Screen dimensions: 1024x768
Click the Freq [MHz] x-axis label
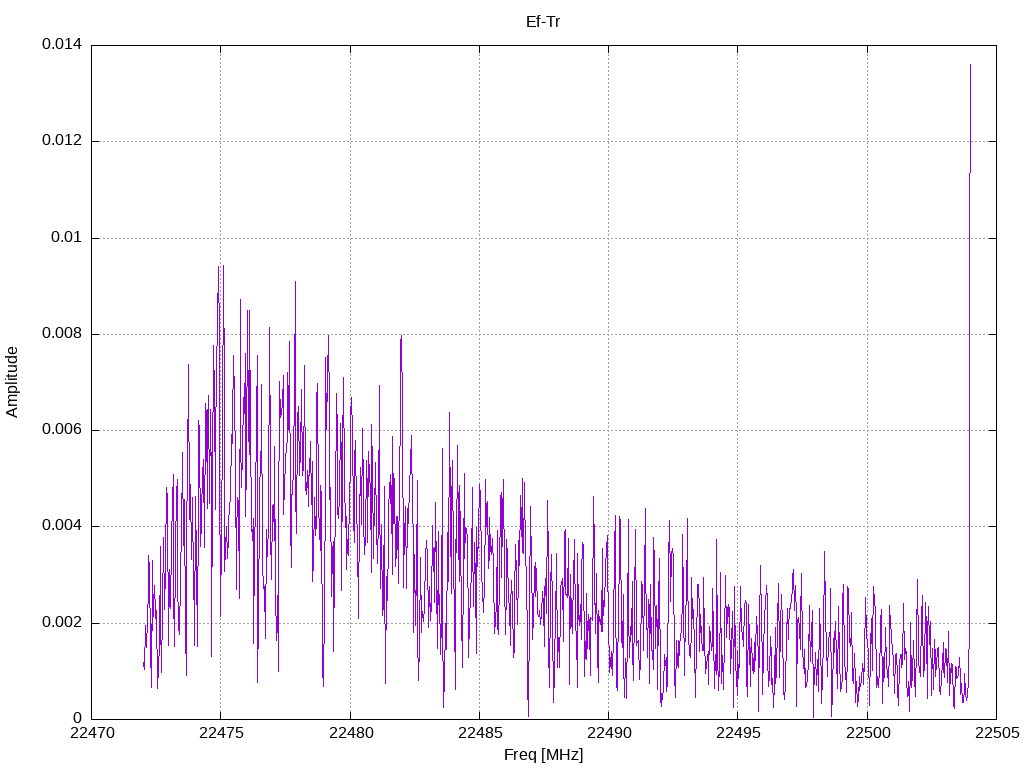pyautogui.click(x=543, y=755)
